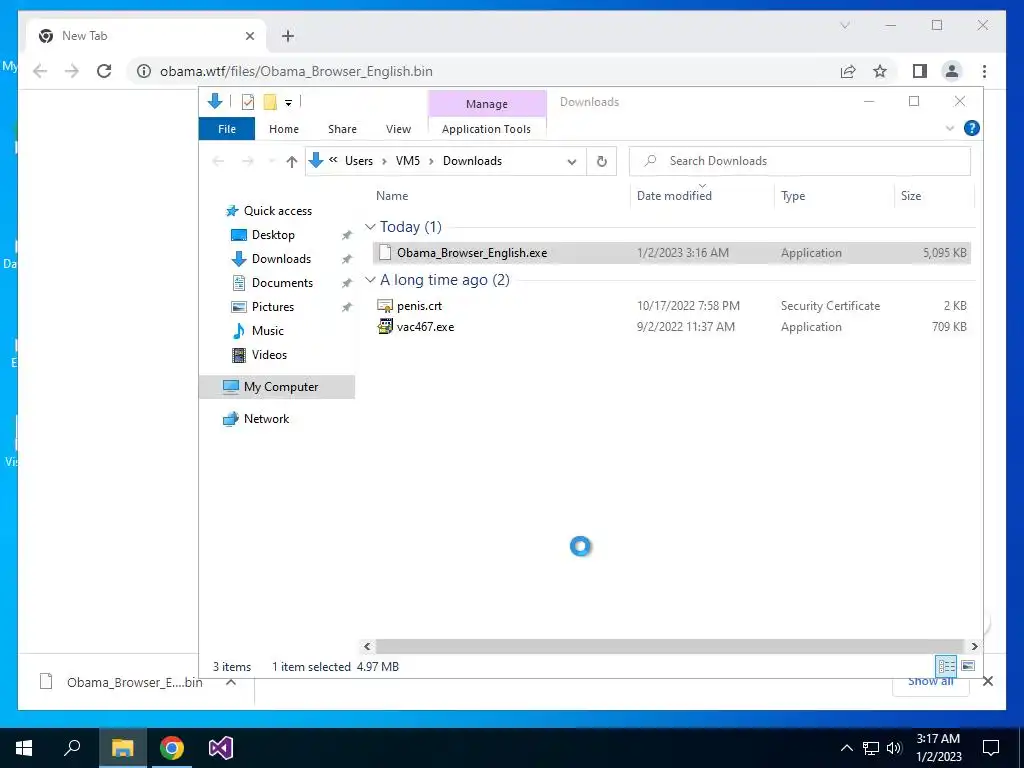Reload the page in Chrome
This screenshot has width=1024, height=768.
(x=104, y=71)
